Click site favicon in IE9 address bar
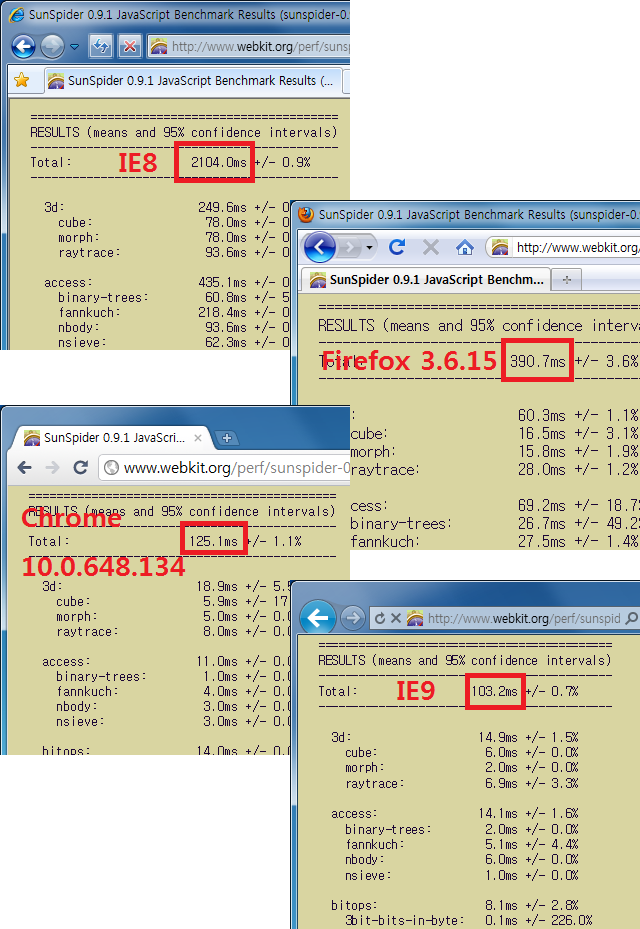This screenshot has height=929, width=640. (415, 619)
